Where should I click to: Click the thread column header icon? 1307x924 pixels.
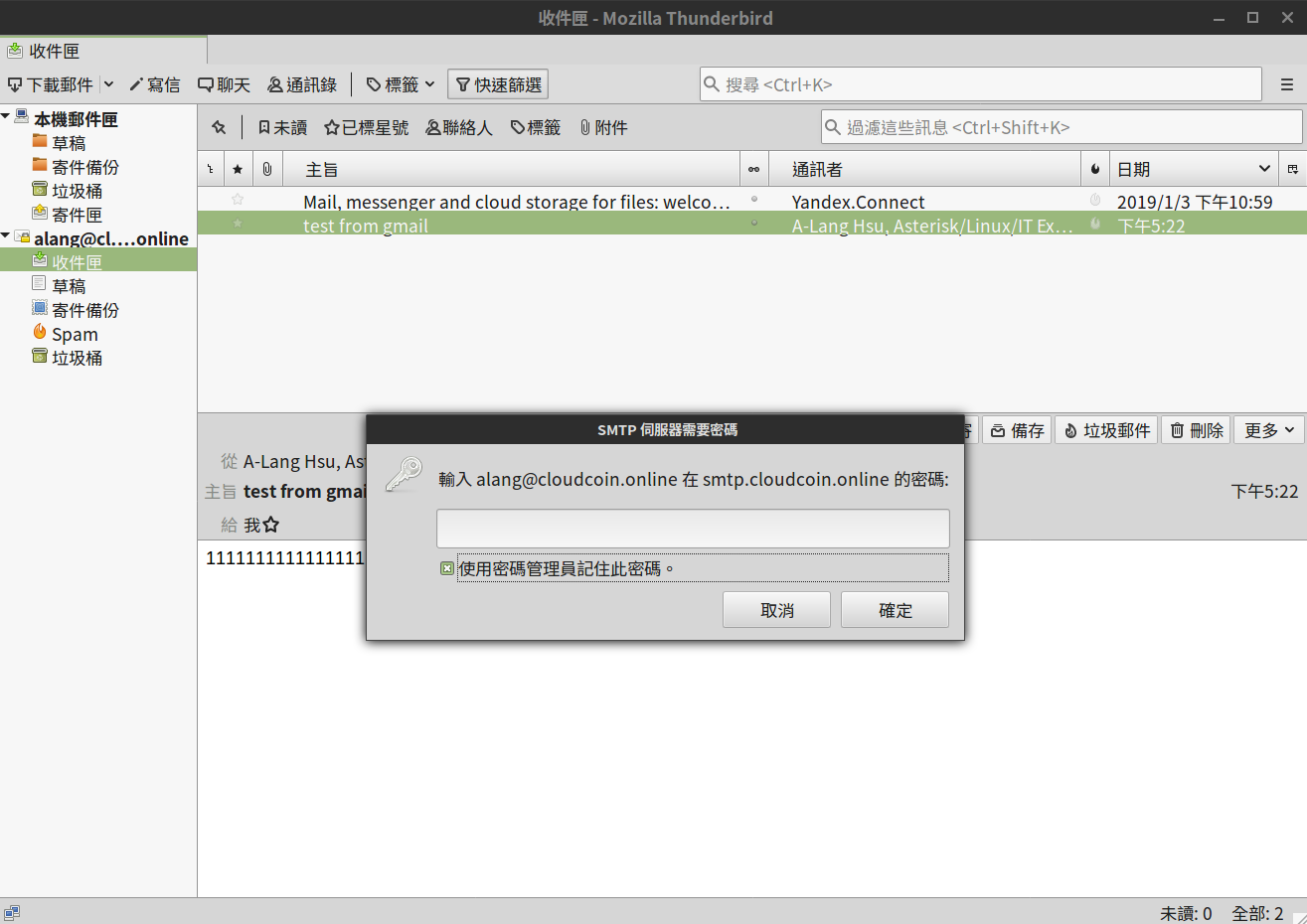tap(210, 169)
